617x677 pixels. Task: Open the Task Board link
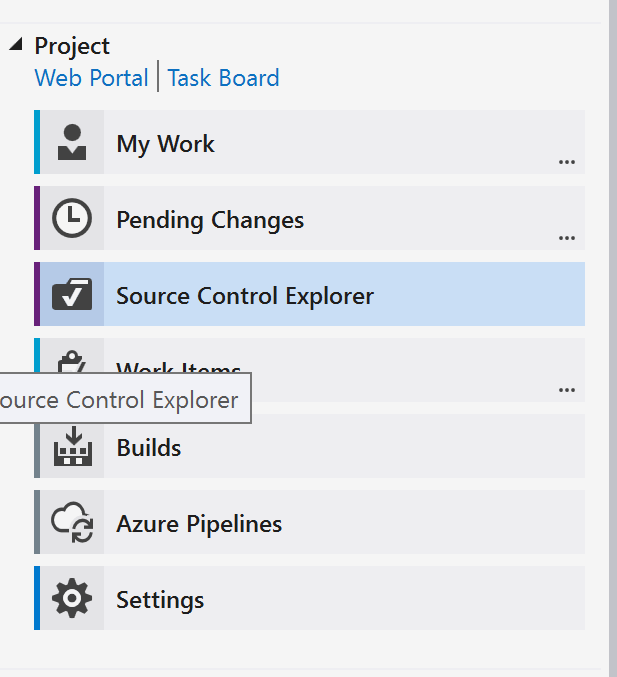point(223,78)
